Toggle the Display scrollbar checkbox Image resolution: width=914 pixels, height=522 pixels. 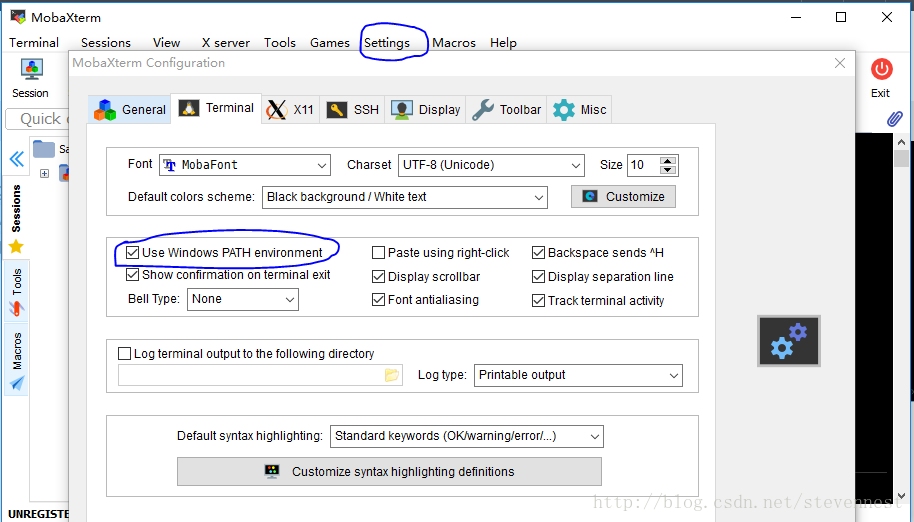click(378, 276)
